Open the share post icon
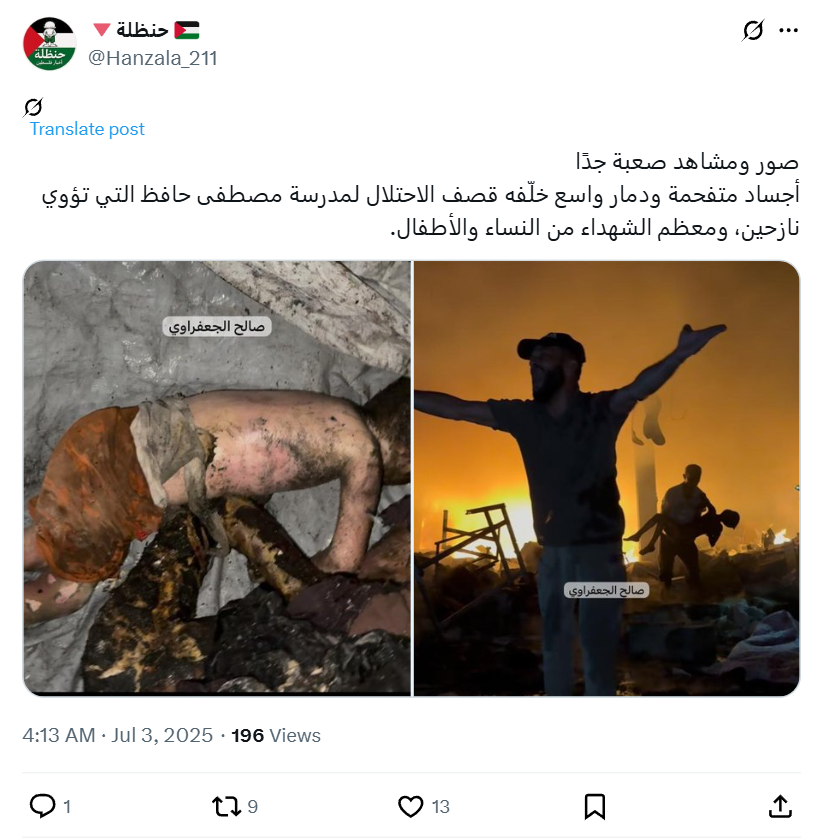 [x=780, y=806]
